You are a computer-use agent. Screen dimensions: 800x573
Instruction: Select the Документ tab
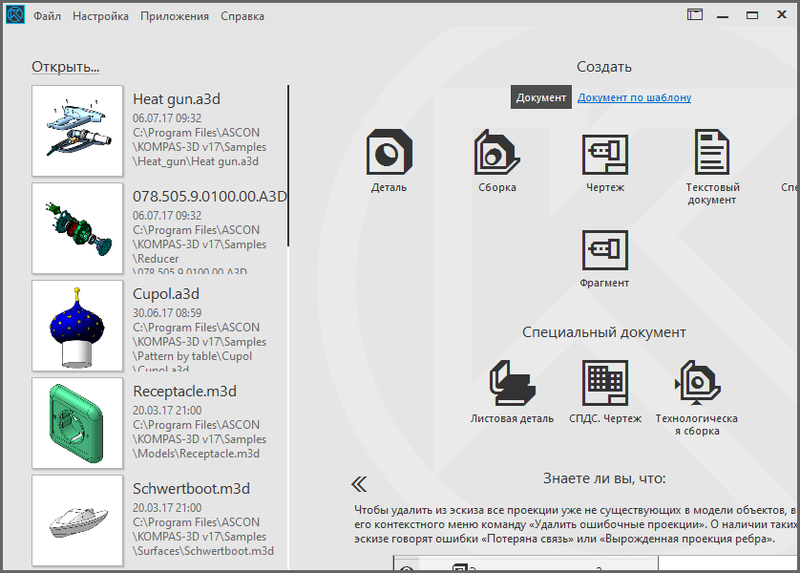541,97
